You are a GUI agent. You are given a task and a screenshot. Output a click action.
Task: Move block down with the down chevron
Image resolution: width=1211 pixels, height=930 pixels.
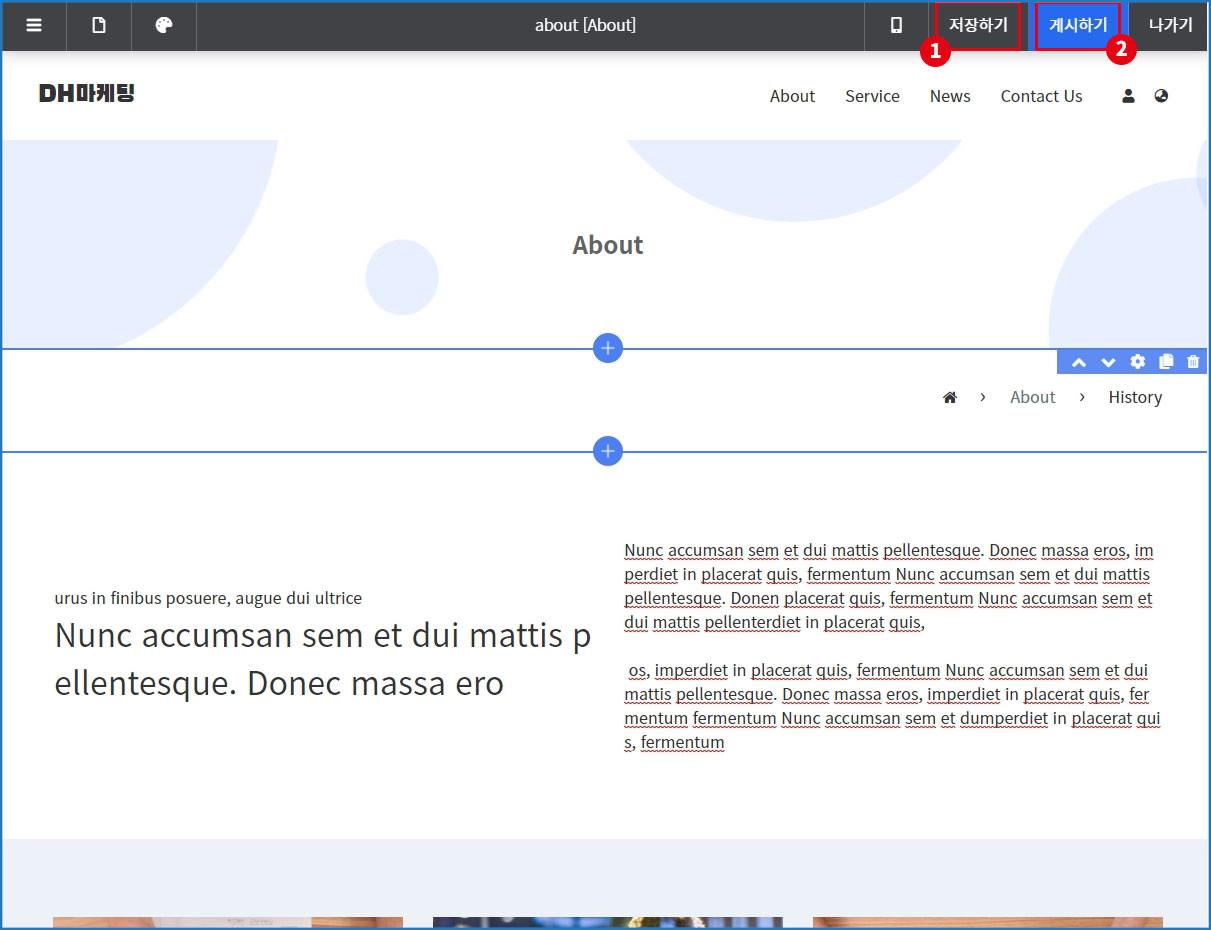(1108, 362)
